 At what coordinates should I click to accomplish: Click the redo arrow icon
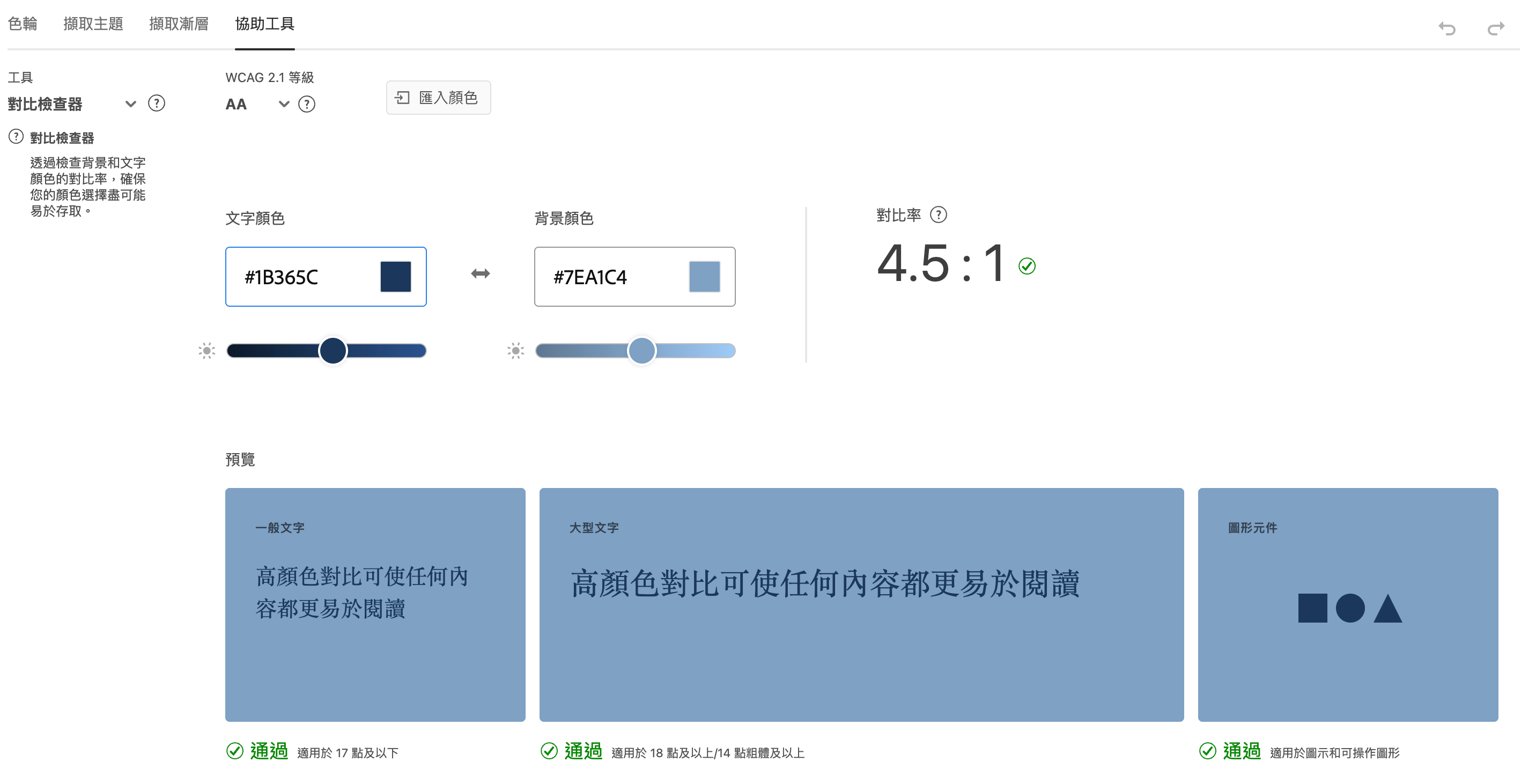coord(1496,28)
